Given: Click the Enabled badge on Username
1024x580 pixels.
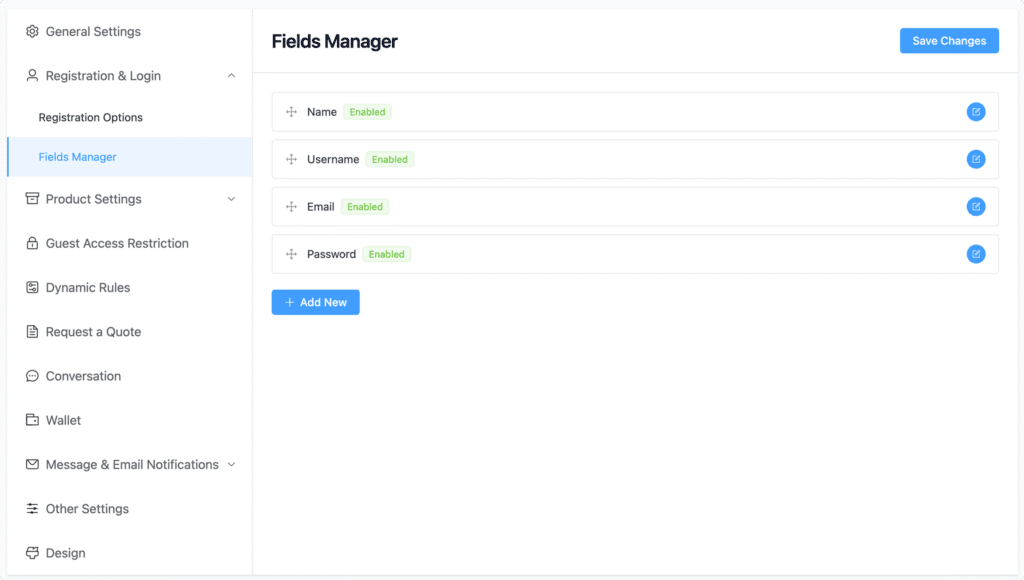Looking at the screenshot, I should [x=390, y=159].
